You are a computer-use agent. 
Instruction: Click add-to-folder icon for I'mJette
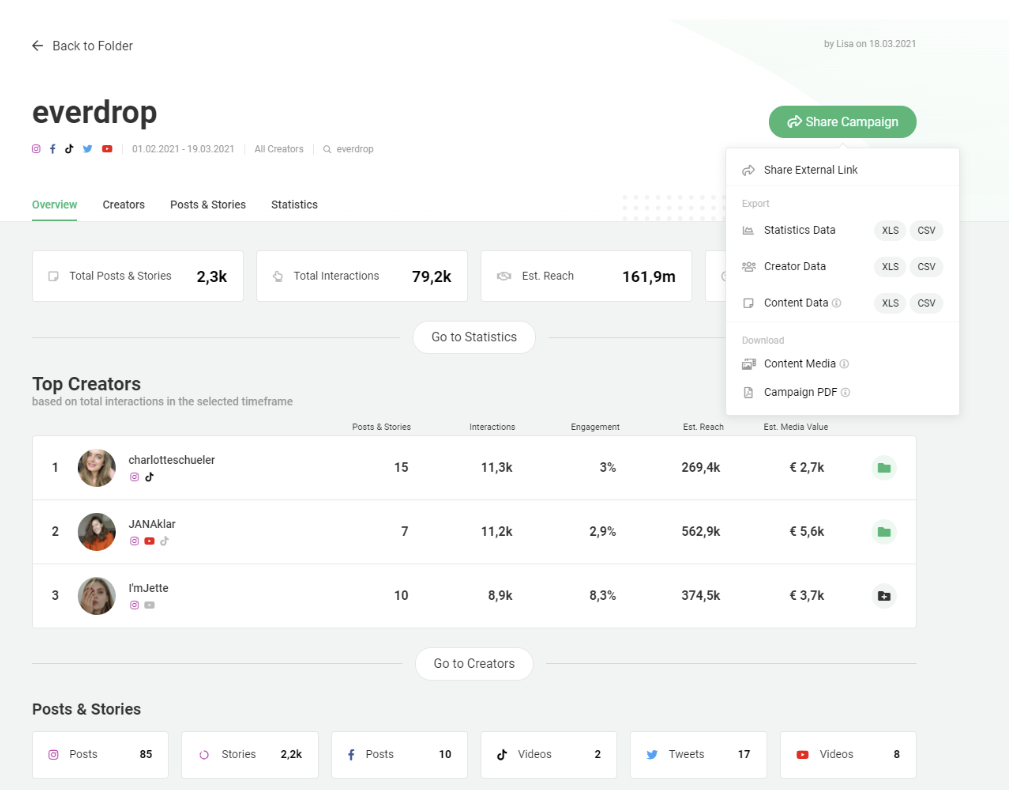[883, 596]
